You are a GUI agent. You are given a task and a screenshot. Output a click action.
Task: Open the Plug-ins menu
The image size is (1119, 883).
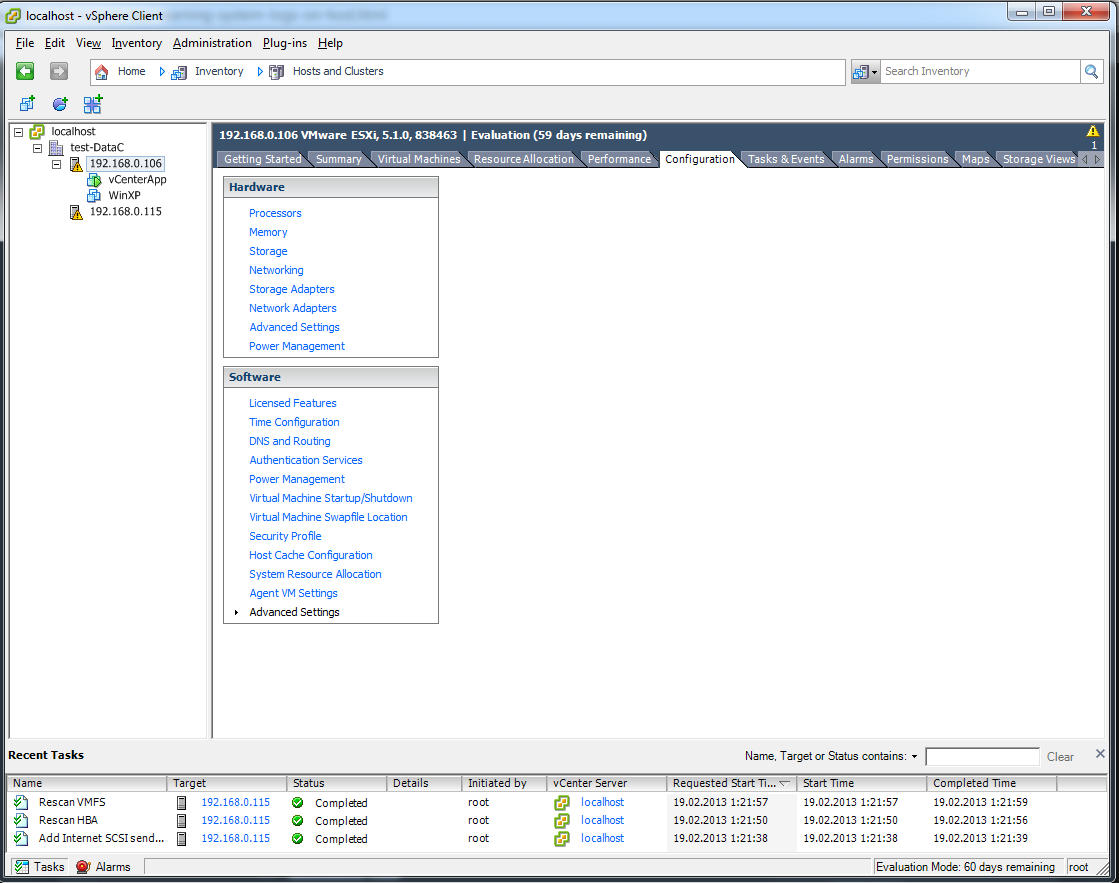(285, 43)
